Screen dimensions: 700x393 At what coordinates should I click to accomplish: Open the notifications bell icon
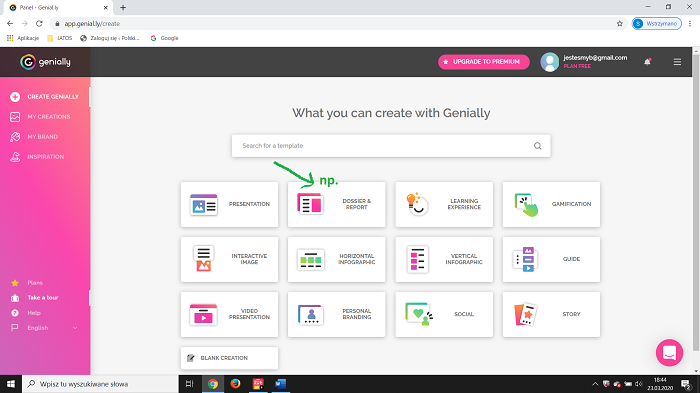coord(647,62)
